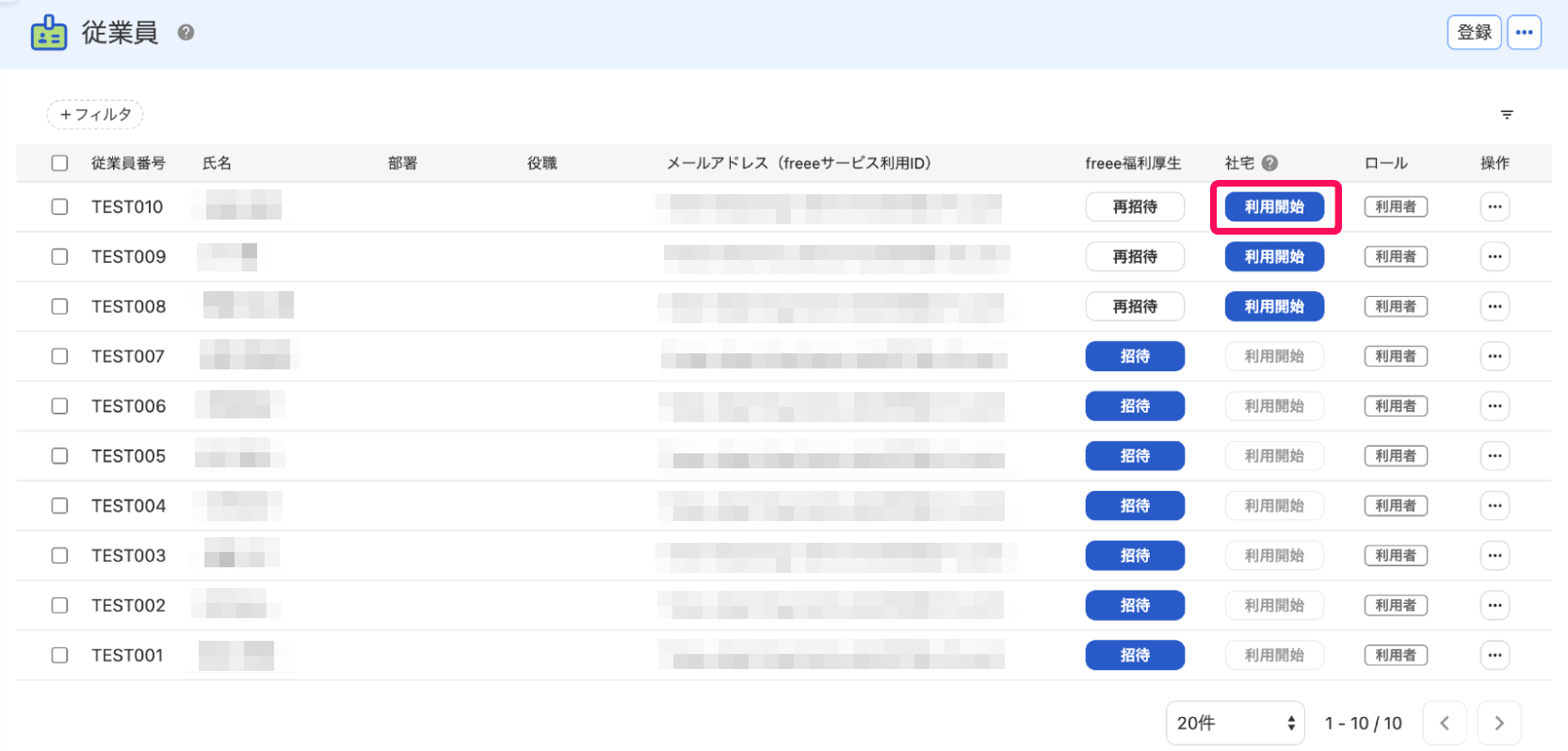Viewport: 1568px width, 751px height.
Task: Click the メールアドレス column header
Action: (799, 163)
